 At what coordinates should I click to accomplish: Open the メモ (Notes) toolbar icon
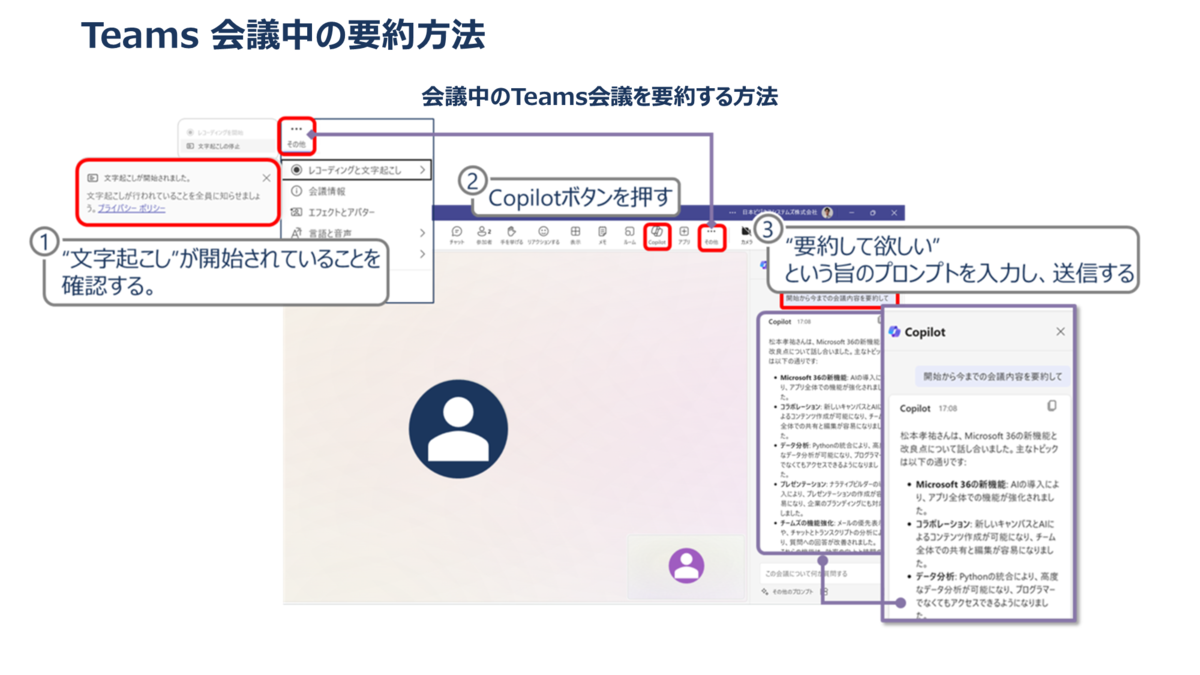coord(603,235)
